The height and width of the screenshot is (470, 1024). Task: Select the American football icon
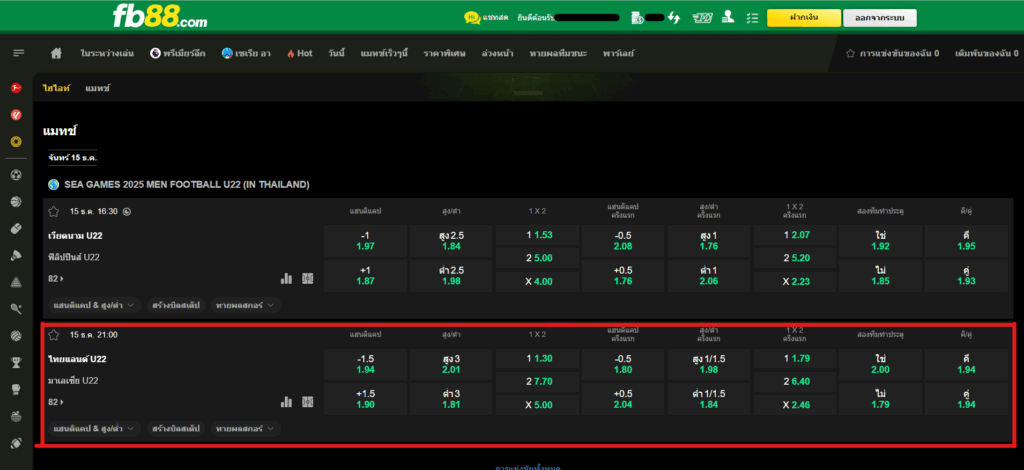[16, 443]
